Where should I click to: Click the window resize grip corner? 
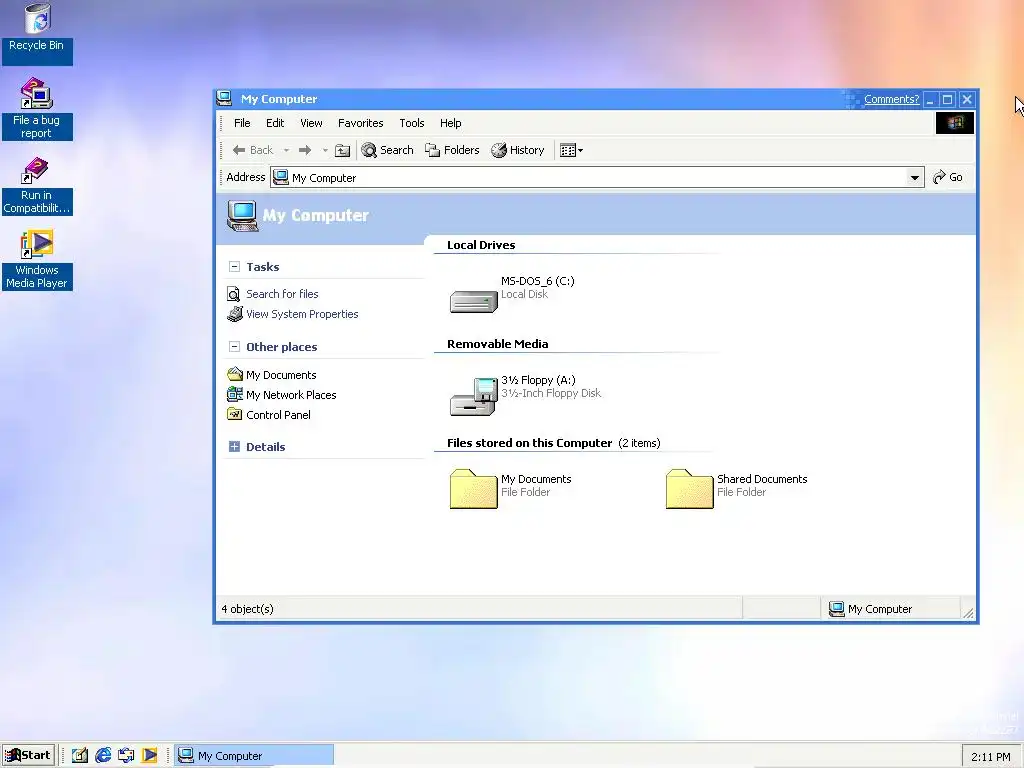(x=968, y=613)
